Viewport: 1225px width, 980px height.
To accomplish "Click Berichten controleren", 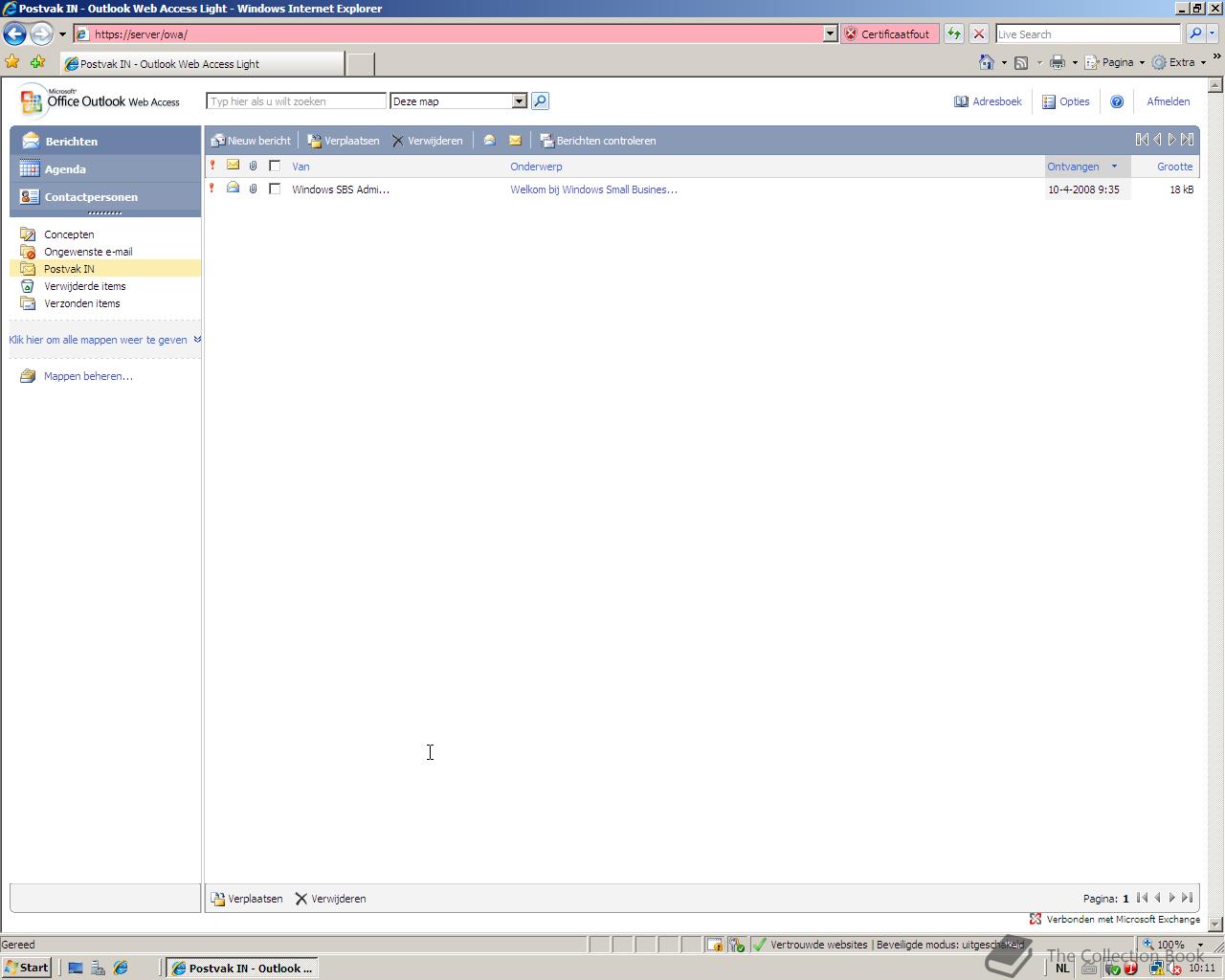I will click(x=598, y=141).
